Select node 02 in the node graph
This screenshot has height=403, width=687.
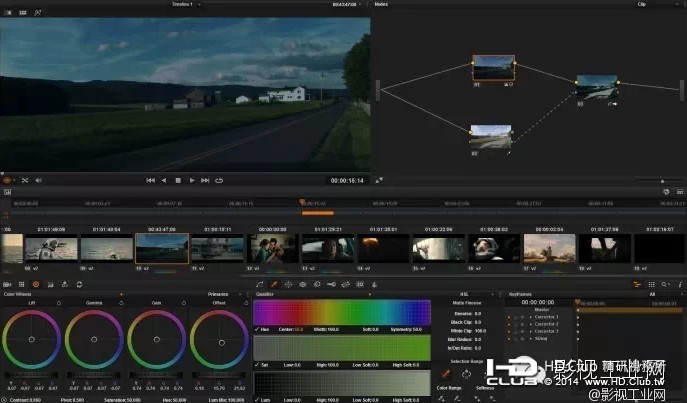coord(489,138)
